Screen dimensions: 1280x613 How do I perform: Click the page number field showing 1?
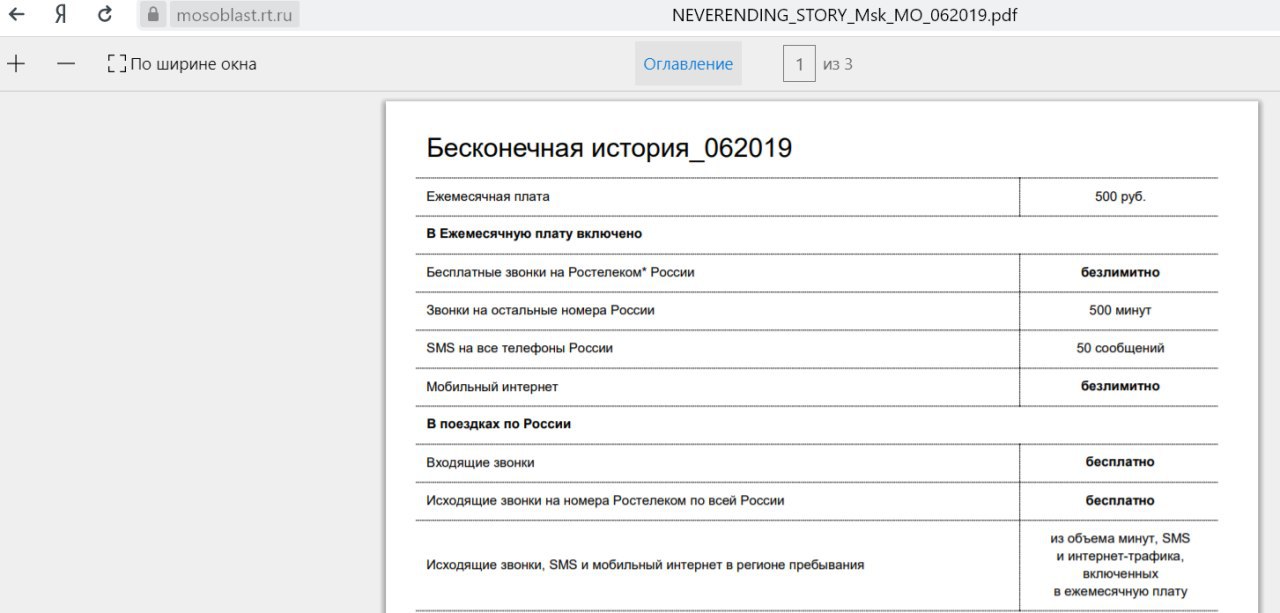tap(799, 65)
